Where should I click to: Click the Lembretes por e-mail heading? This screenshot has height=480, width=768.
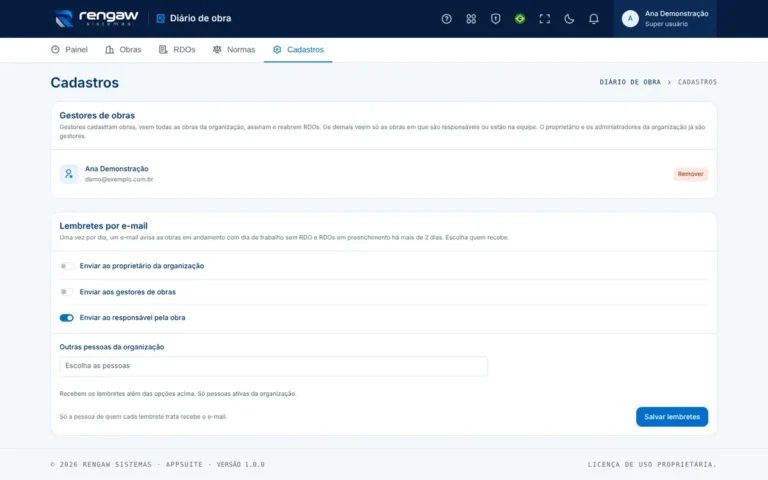pos(103,226)
